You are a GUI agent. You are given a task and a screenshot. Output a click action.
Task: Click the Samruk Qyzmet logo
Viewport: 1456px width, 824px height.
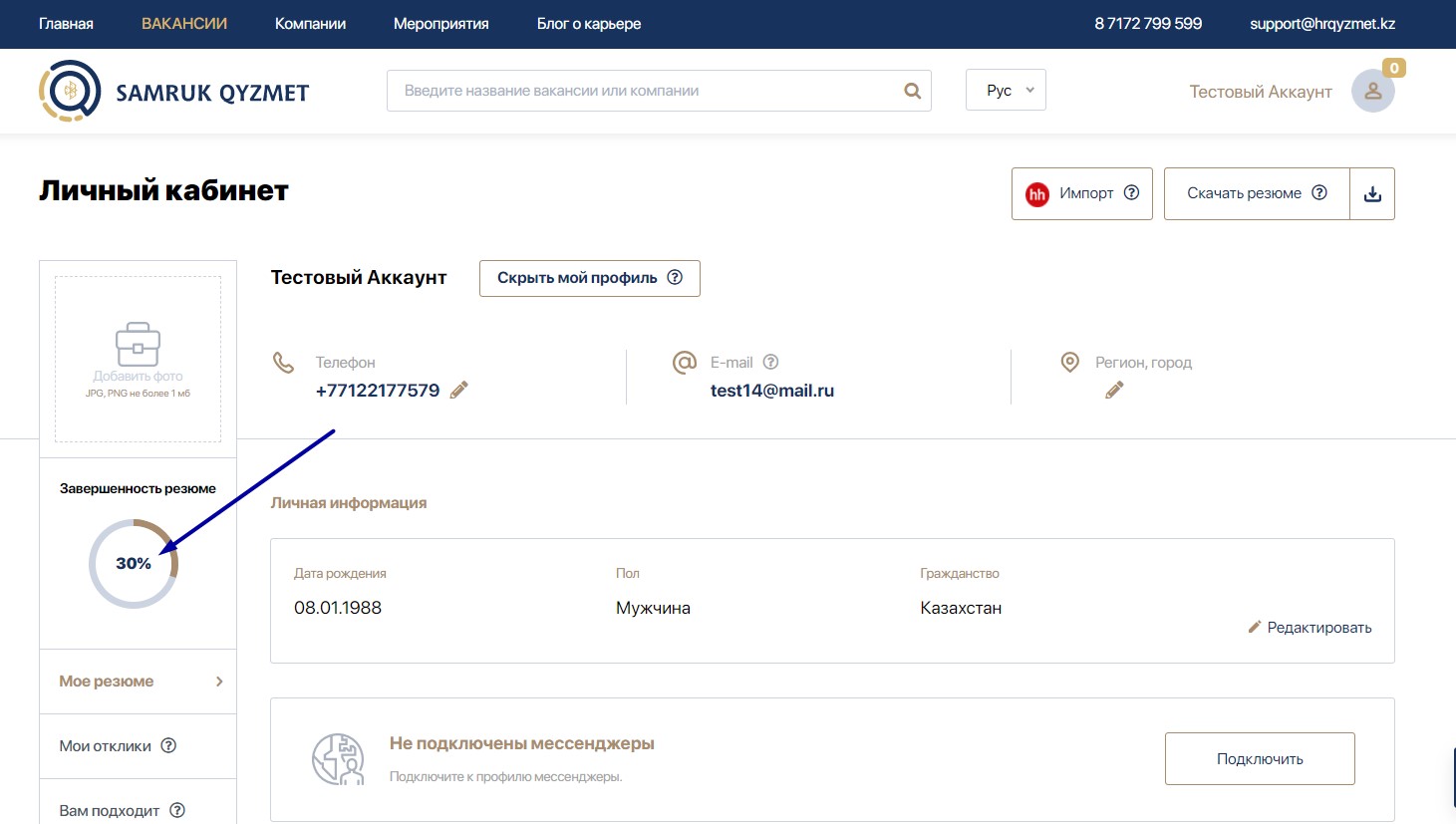[173, 91]
